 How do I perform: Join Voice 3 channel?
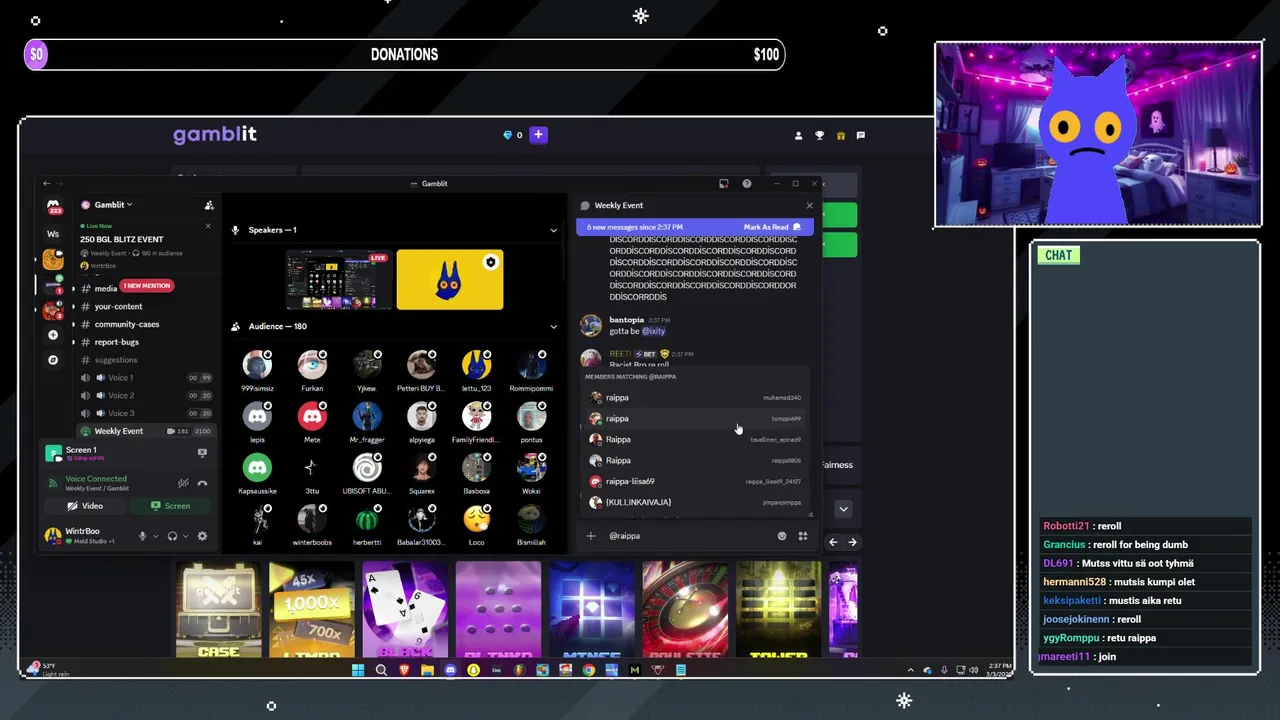point(147,413)
